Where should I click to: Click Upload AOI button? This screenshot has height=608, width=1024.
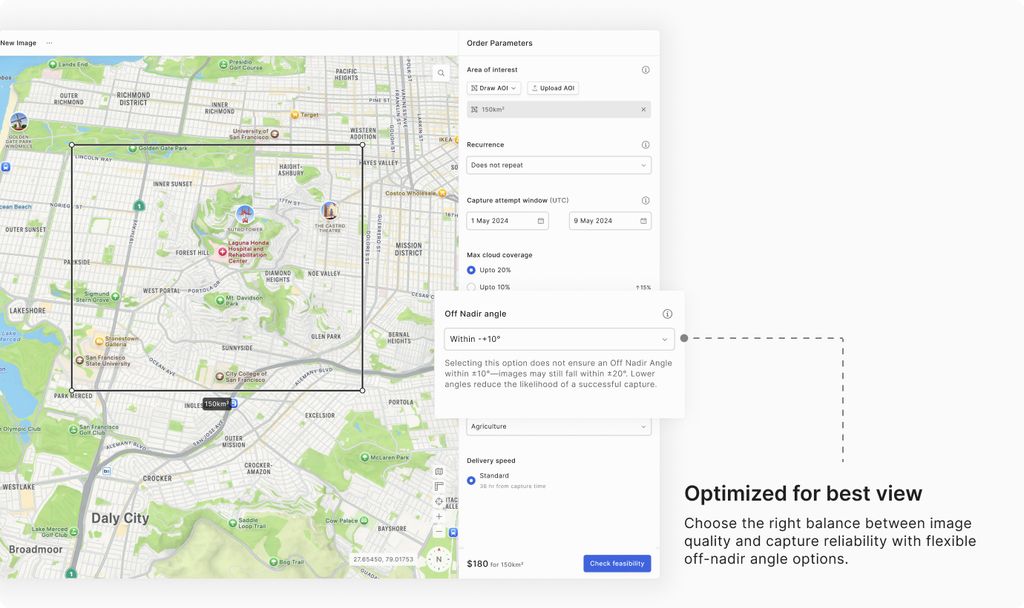pos(553,88)
